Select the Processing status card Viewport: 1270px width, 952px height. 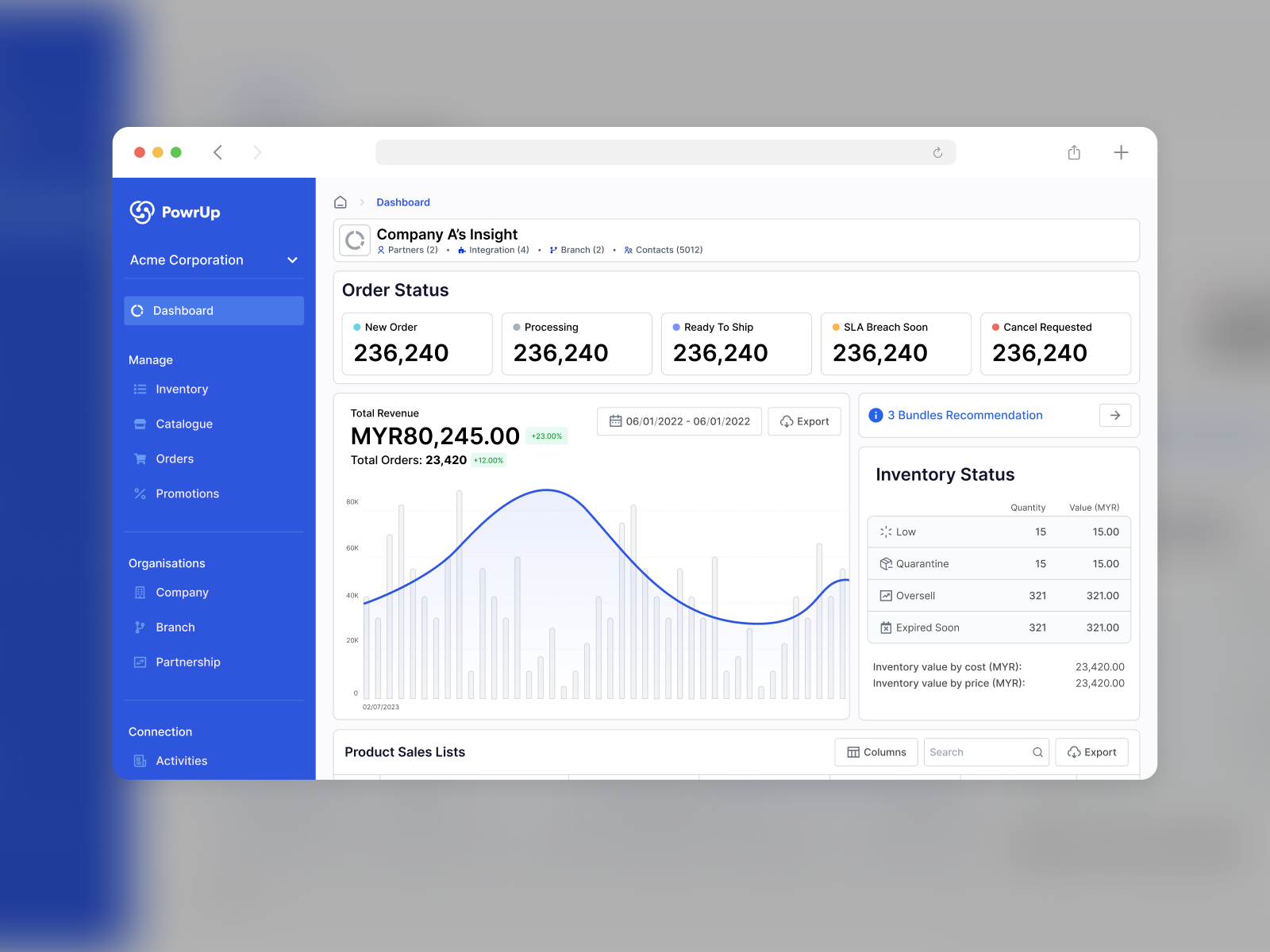(577, 344)
